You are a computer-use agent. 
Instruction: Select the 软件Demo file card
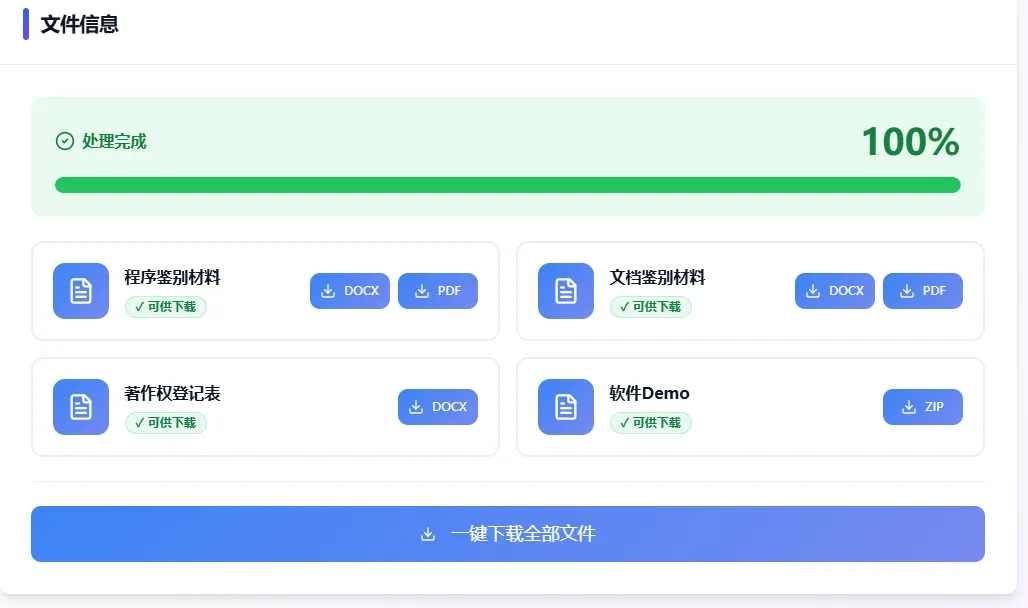coord(750,407)
